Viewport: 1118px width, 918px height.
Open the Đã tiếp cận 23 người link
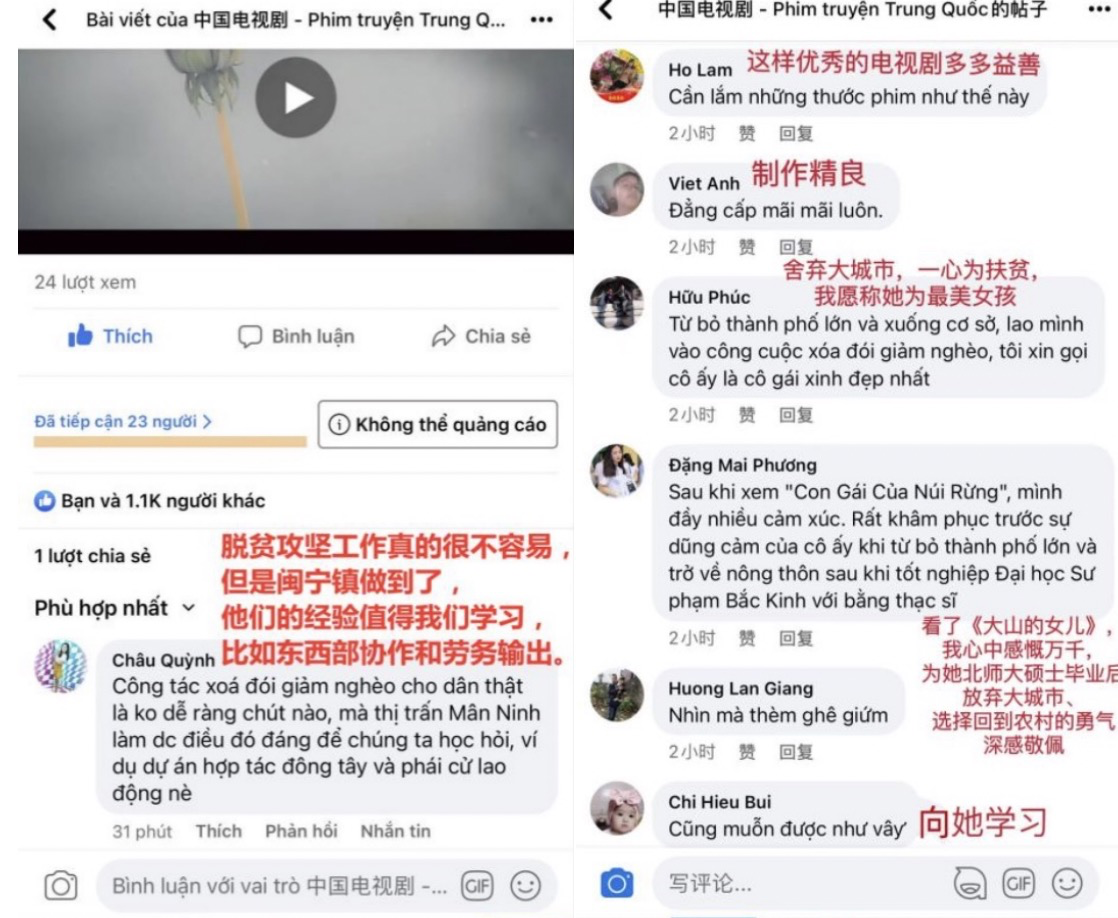[x=123, y=421]
